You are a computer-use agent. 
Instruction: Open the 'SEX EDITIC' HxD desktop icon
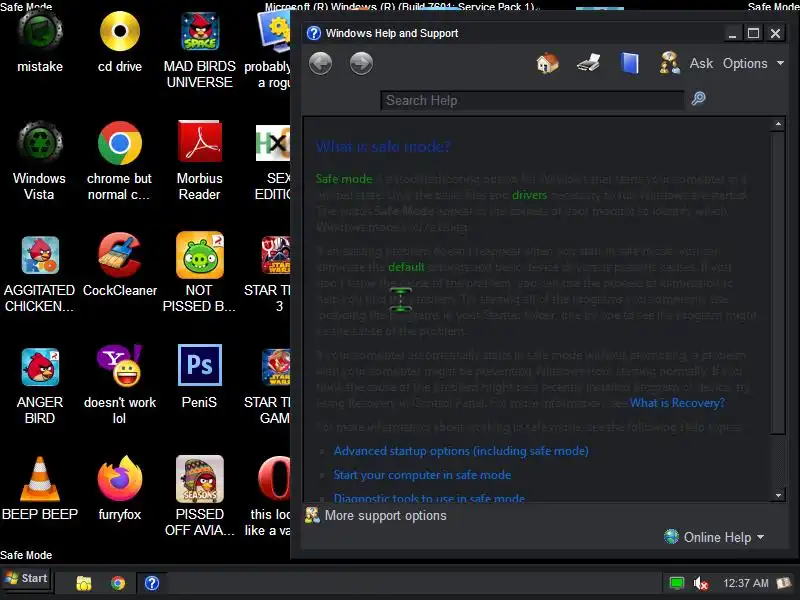273,161
